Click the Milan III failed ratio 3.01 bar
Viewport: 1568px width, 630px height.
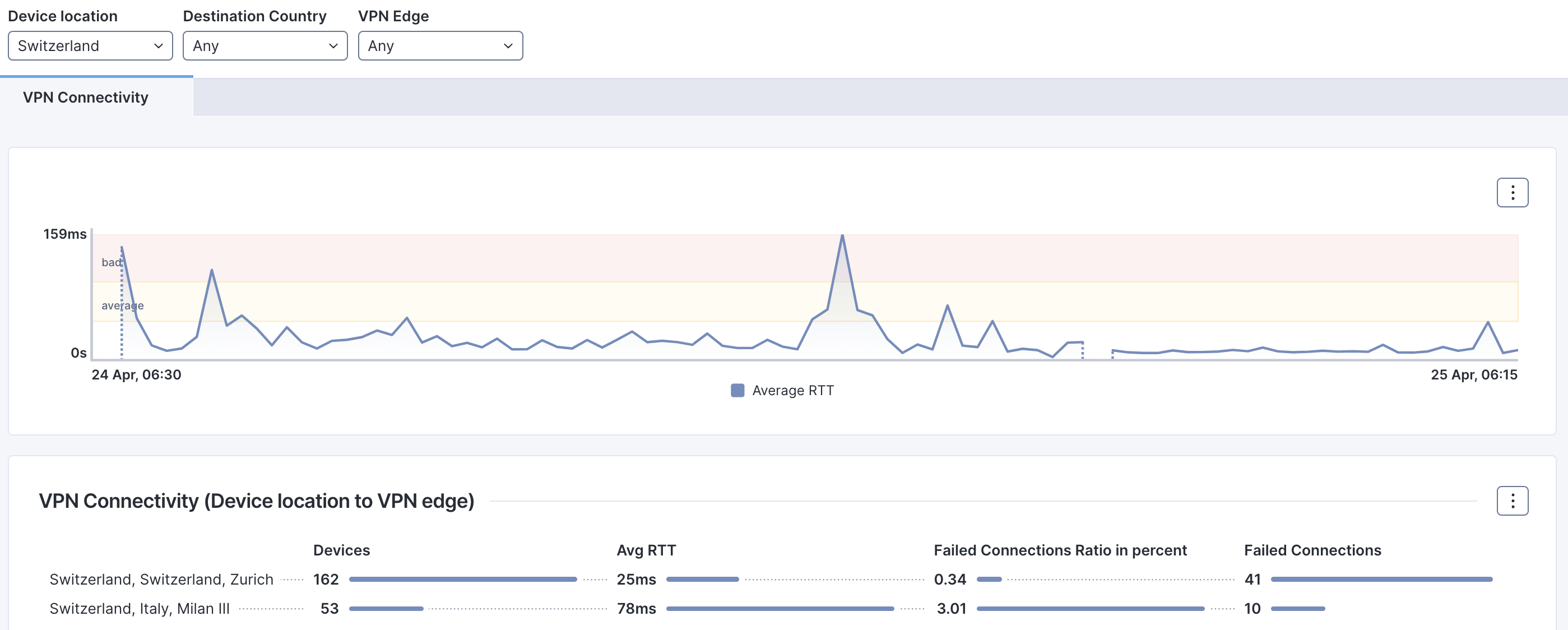1090,609
